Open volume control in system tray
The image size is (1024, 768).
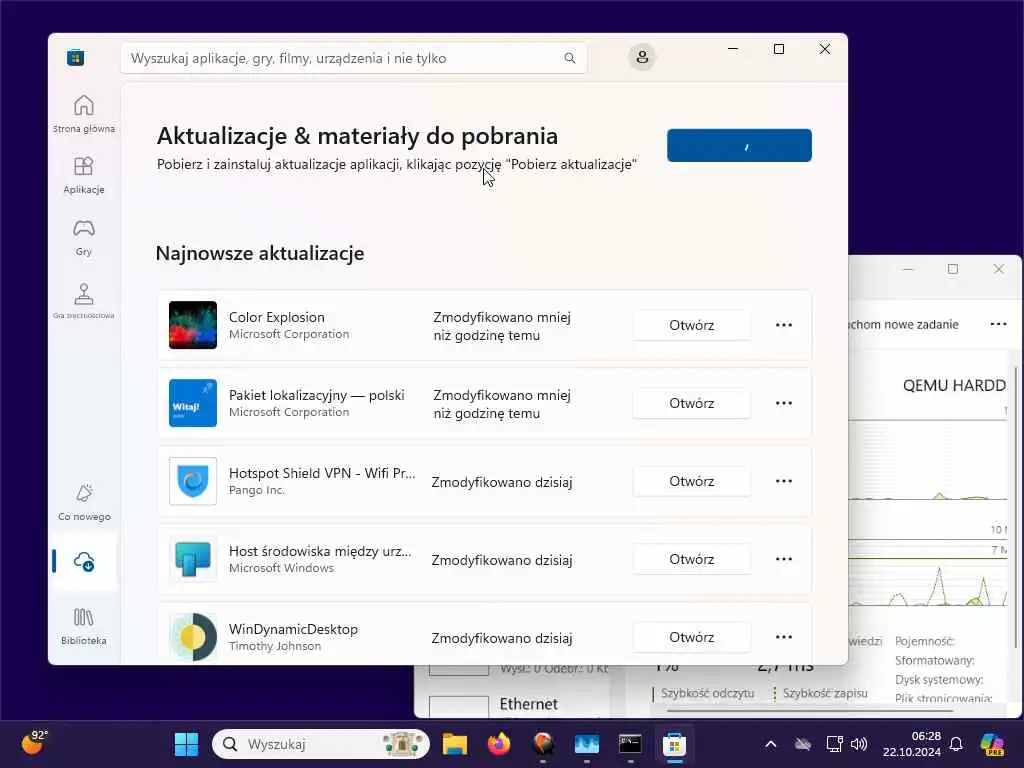pyautogui.click(x=859, y=744)
